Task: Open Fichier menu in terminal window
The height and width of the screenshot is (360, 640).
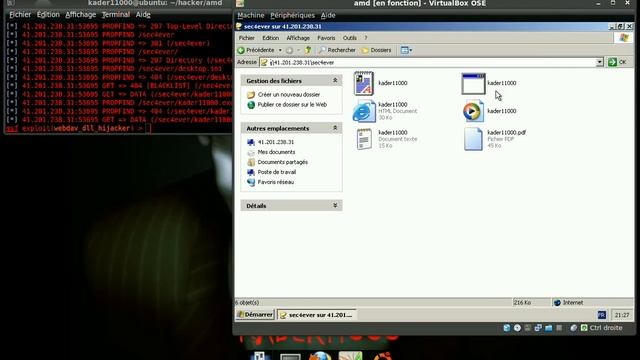Action: click(x=20, y=15)
